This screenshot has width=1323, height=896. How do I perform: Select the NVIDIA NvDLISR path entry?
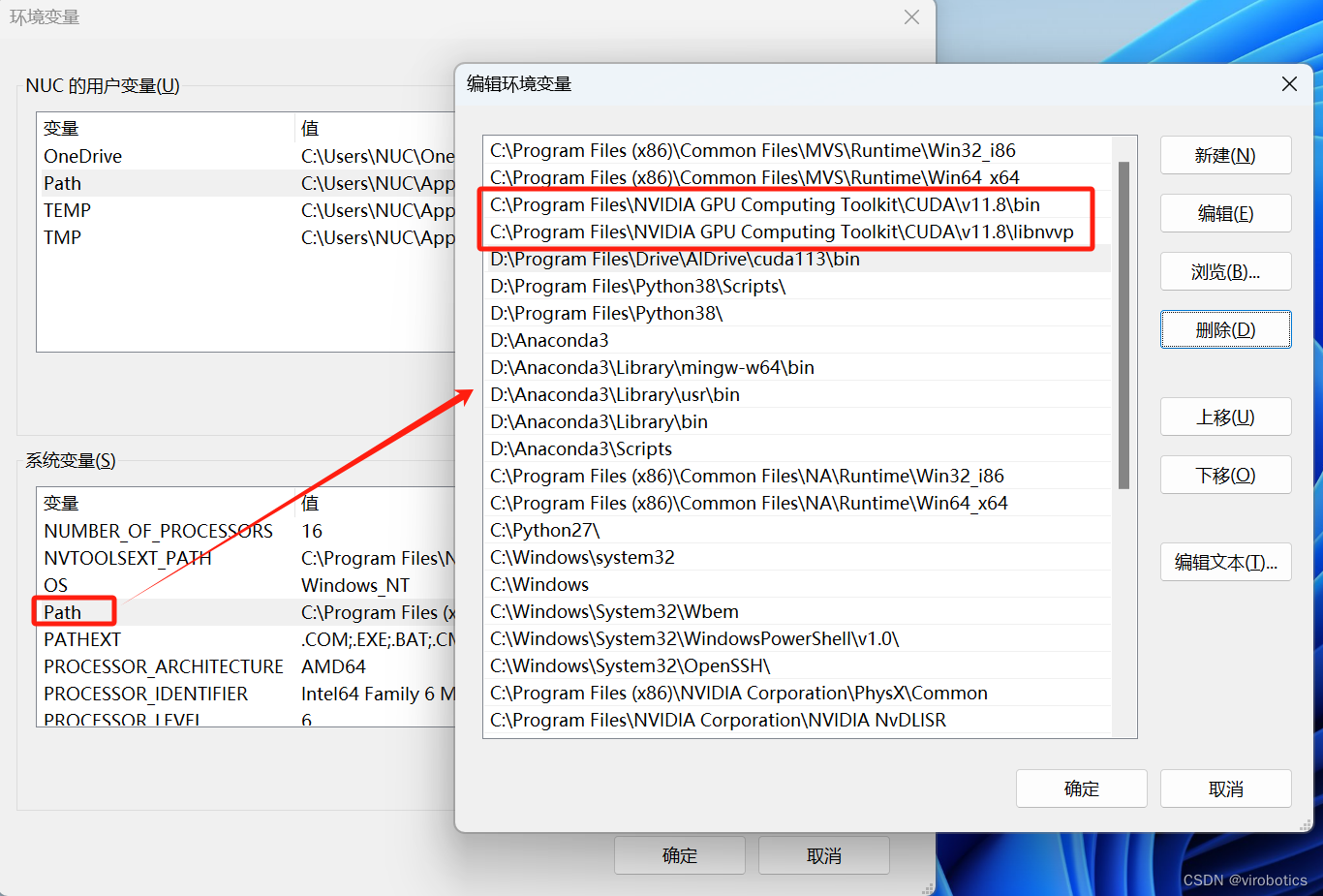tap(797, 720)
